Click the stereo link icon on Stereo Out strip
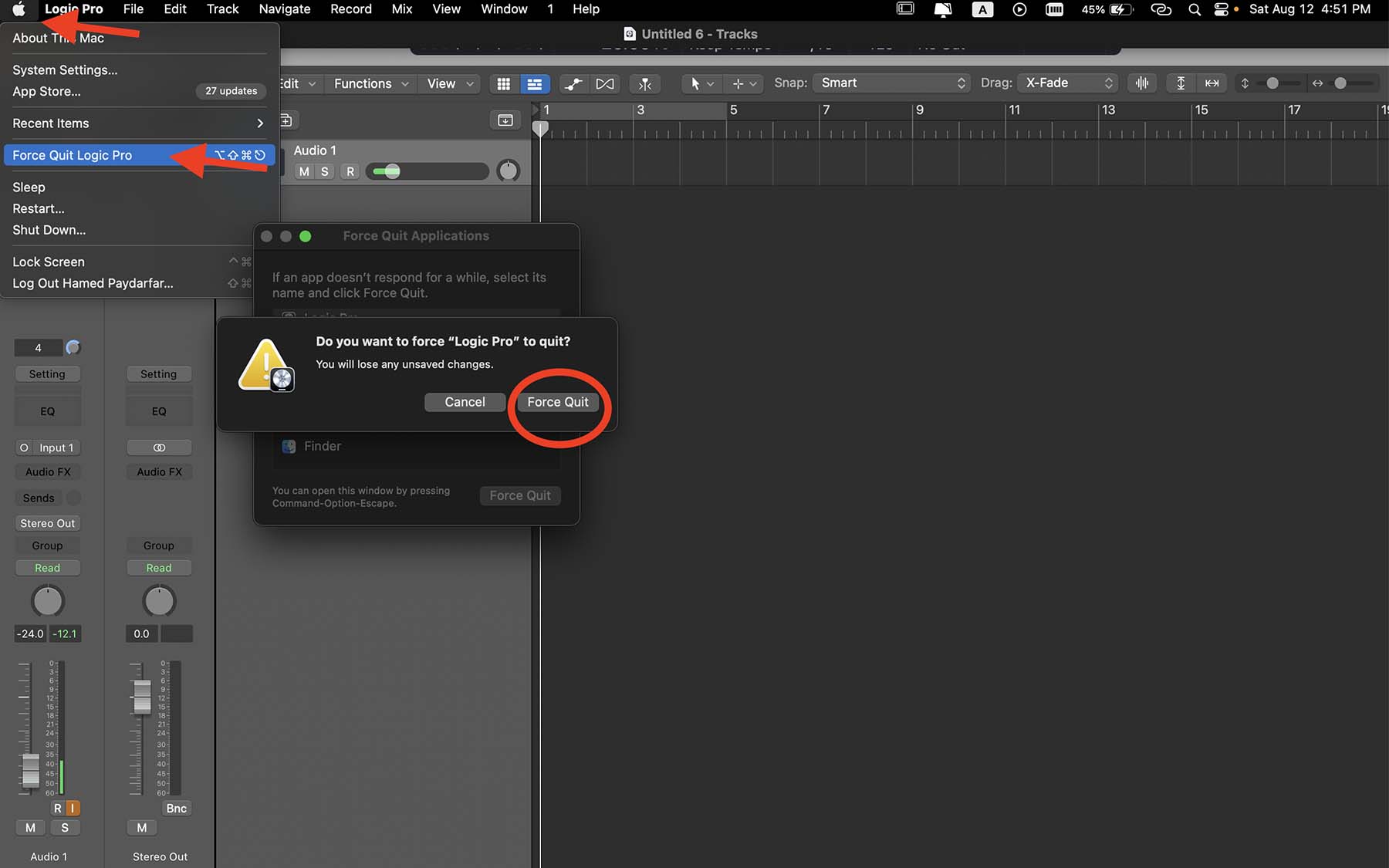Viewport: 1389px width, 868px height. click(159, 448)
